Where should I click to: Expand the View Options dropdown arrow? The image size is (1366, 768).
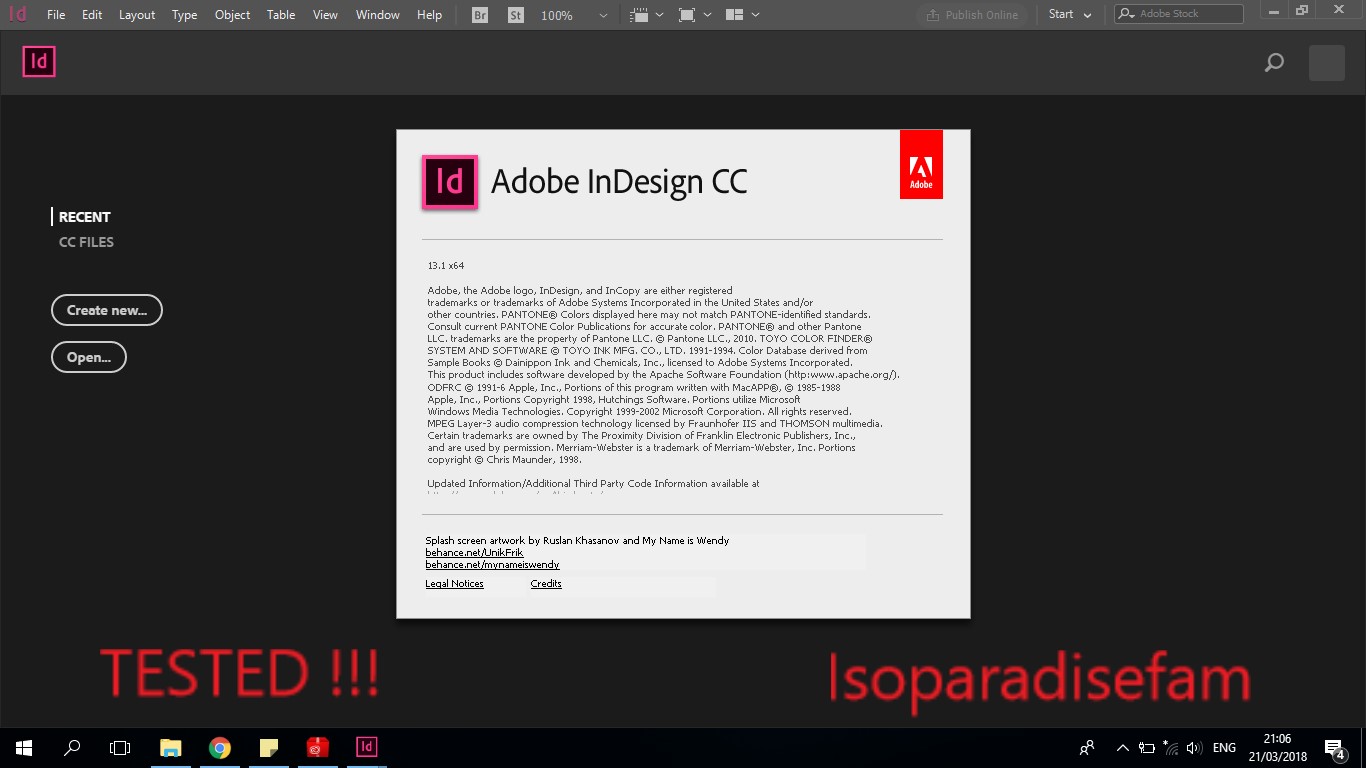click(x=659, y=15)
